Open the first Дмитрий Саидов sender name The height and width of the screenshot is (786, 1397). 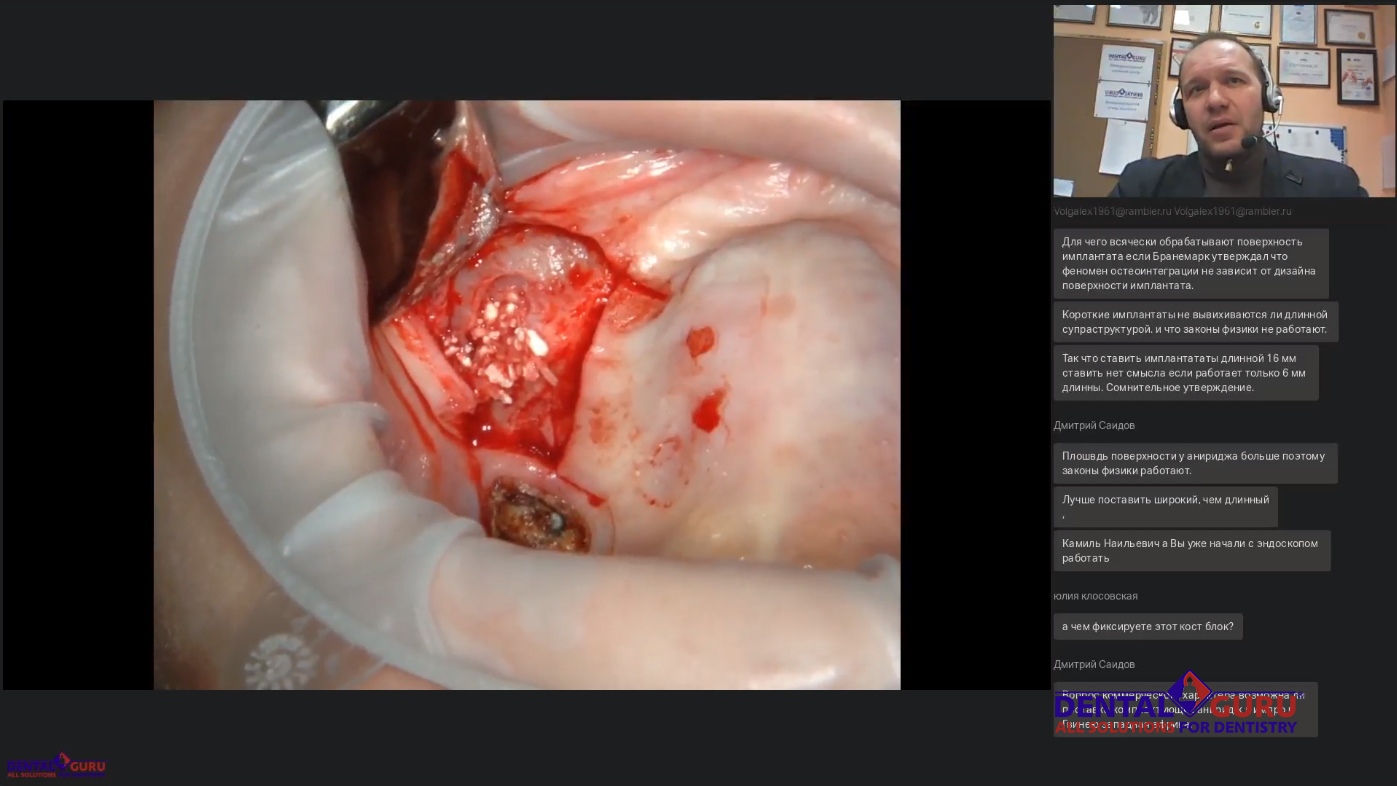coord(1094,425)
